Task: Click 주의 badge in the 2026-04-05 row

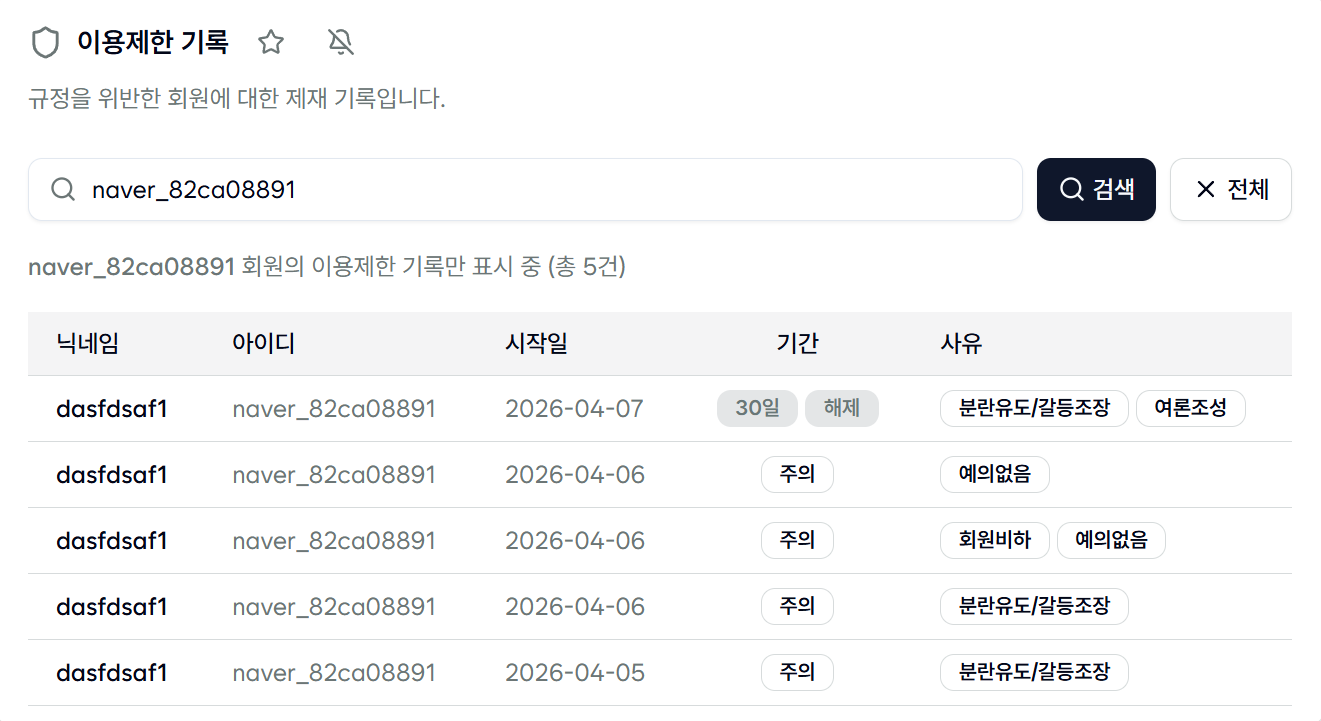Action: (797, 672)
